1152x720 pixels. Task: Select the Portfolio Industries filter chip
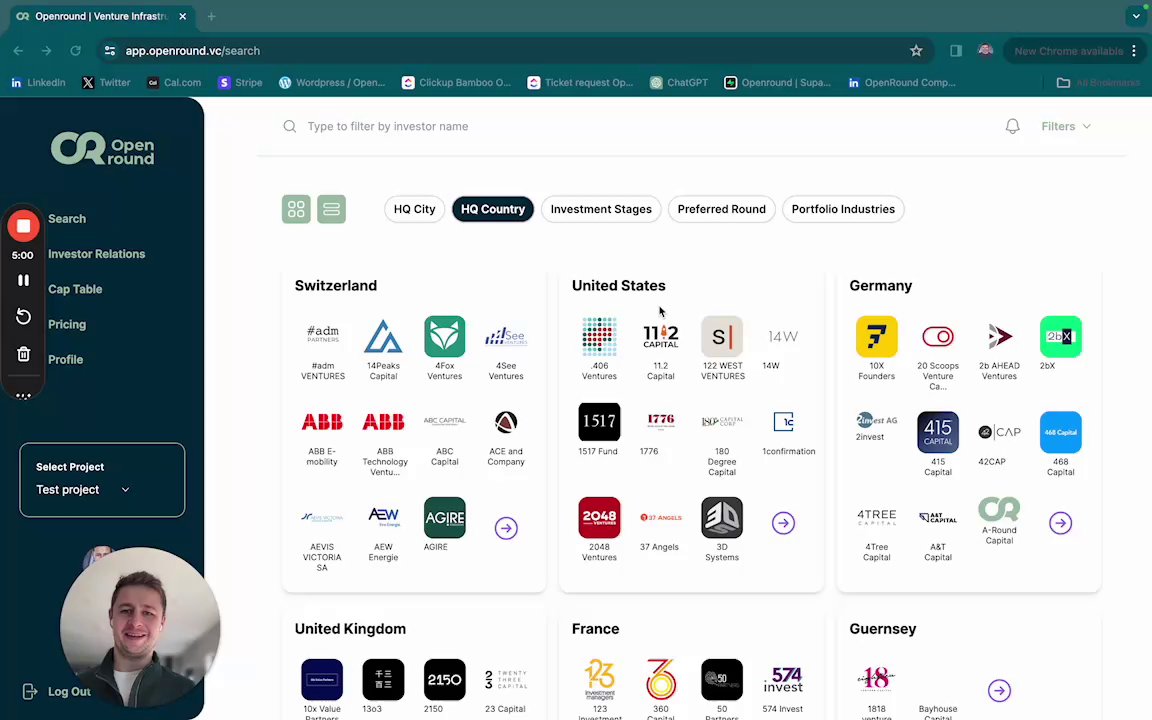(x=843, y=209)
